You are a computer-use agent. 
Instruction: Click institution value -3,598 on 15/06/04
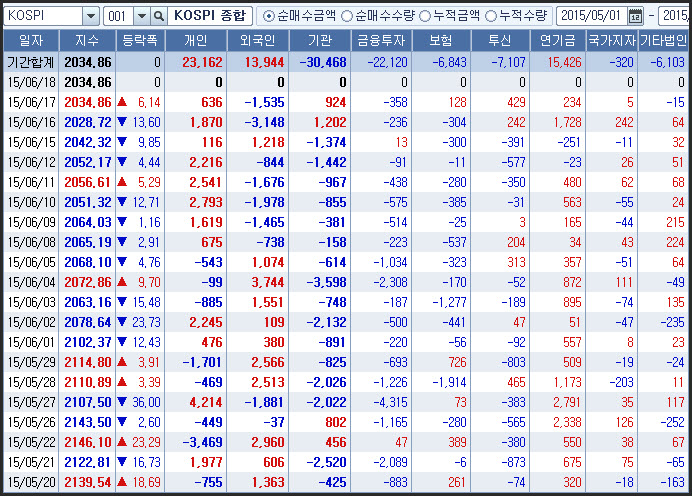click(x=326, y=282)
